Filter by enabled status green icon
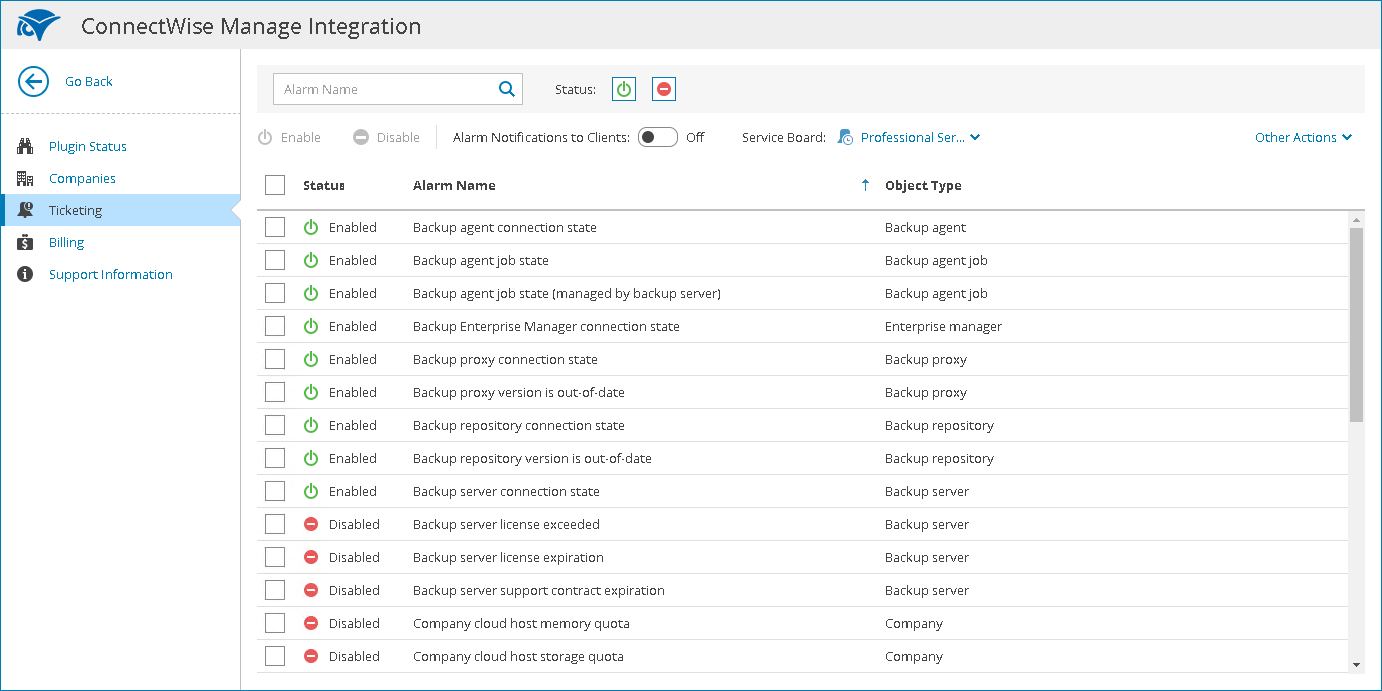The image size is (1382, 691). tap(624, 89)
